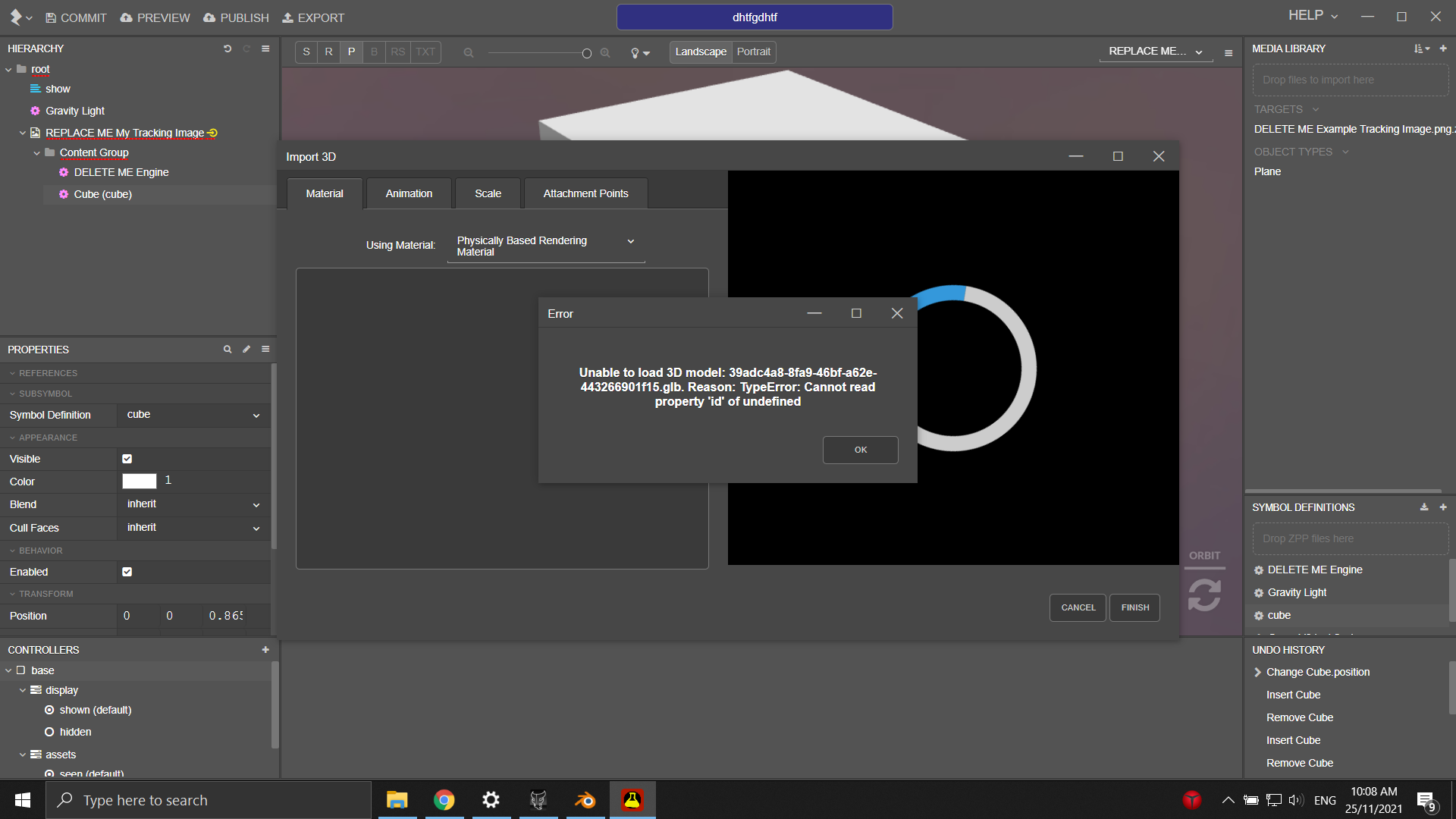Image resolution: width=1456 pixels, height=819 pixels.
Task: Click the Cancel button in Import 3D
Action: point(1078,607)
